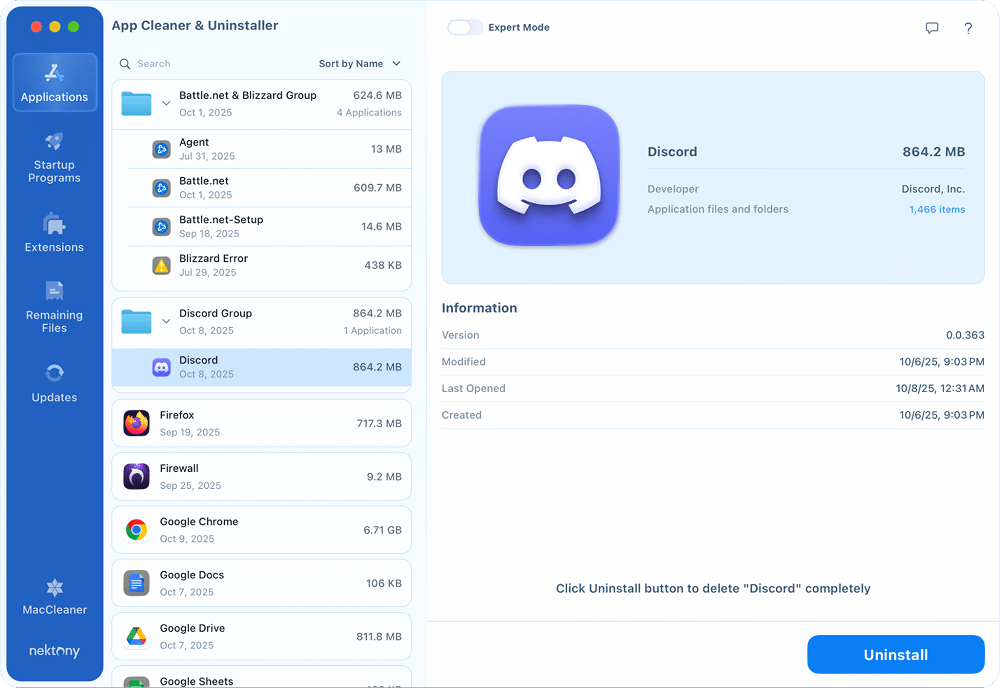Select the Firefox icon in the list
The image size is (1000, 688).
(135, 422)
